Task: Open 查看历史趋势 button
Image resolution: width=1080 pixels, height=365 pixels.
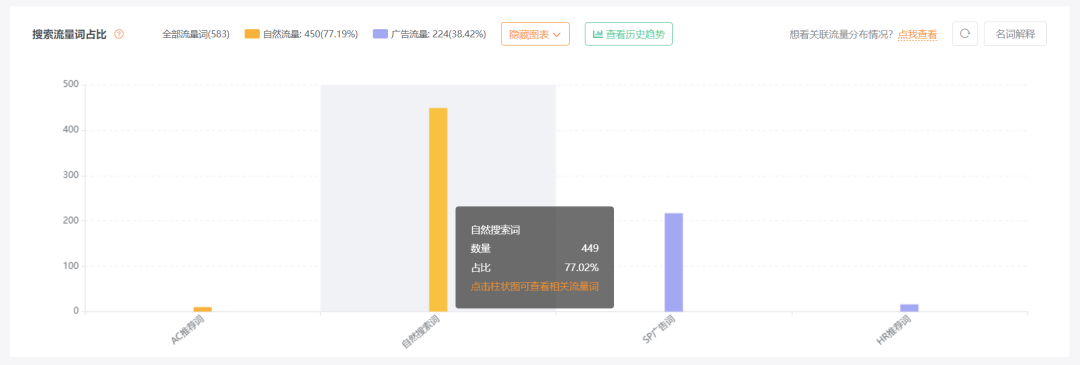Action: (629, 34)
